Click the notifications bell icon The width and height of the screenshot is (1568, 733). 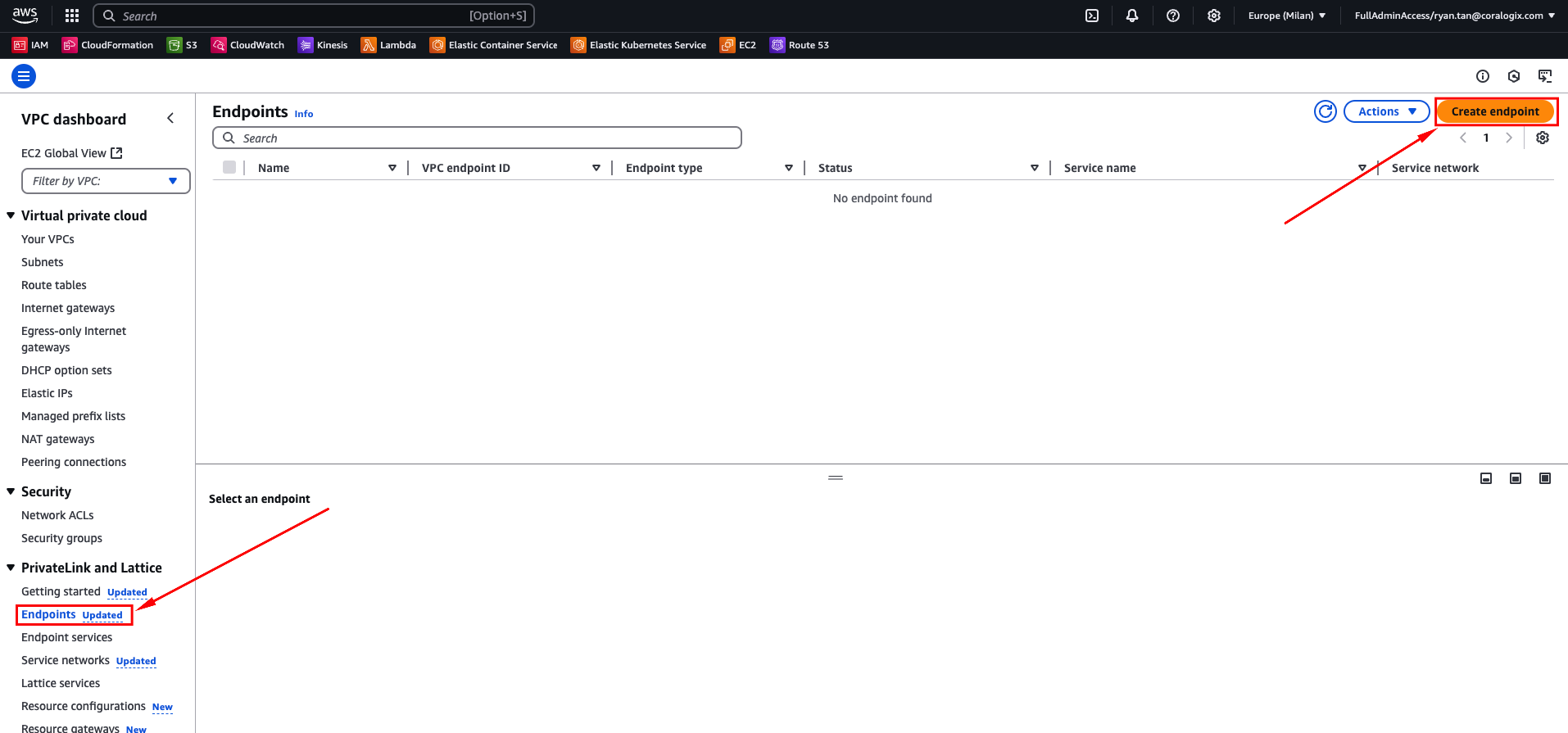click(1131, 16)
